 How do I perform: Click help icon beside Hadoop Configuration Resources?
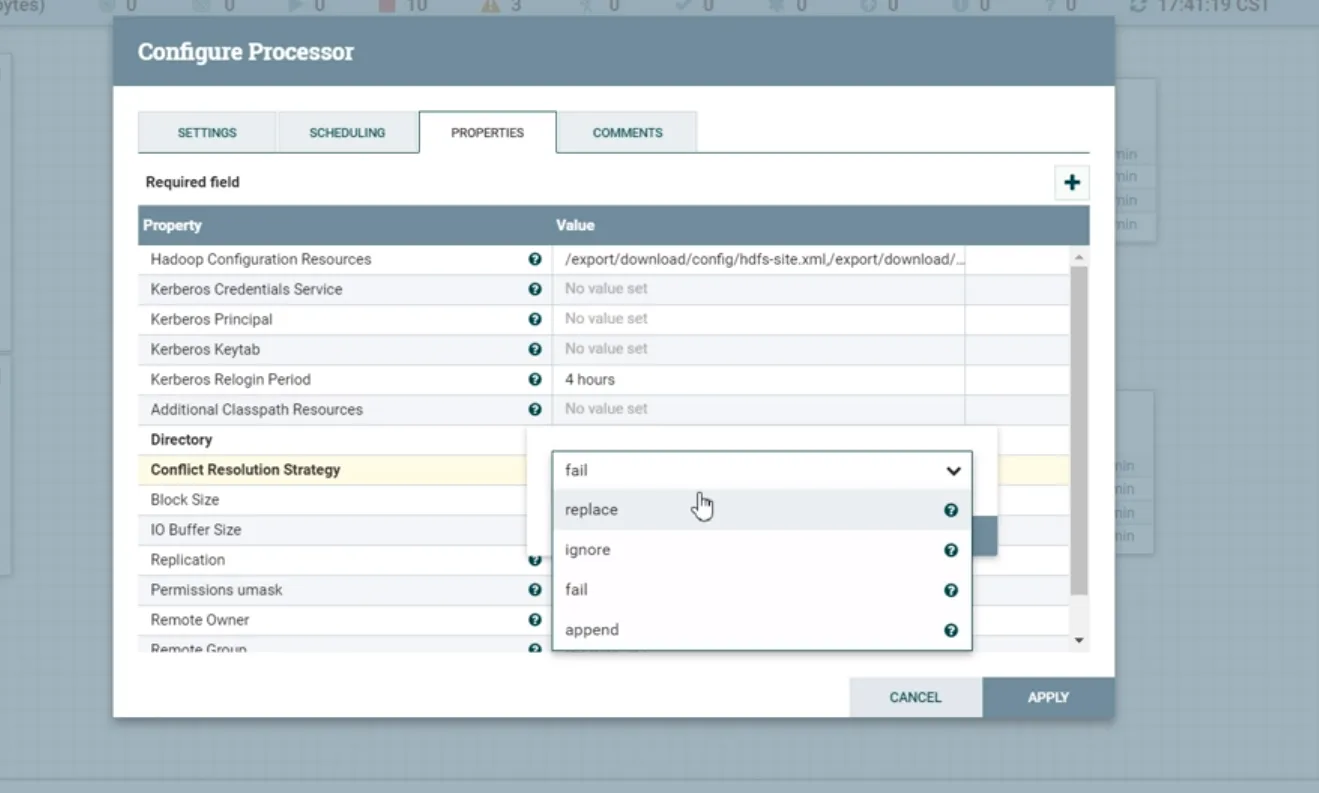click(535, 259)
